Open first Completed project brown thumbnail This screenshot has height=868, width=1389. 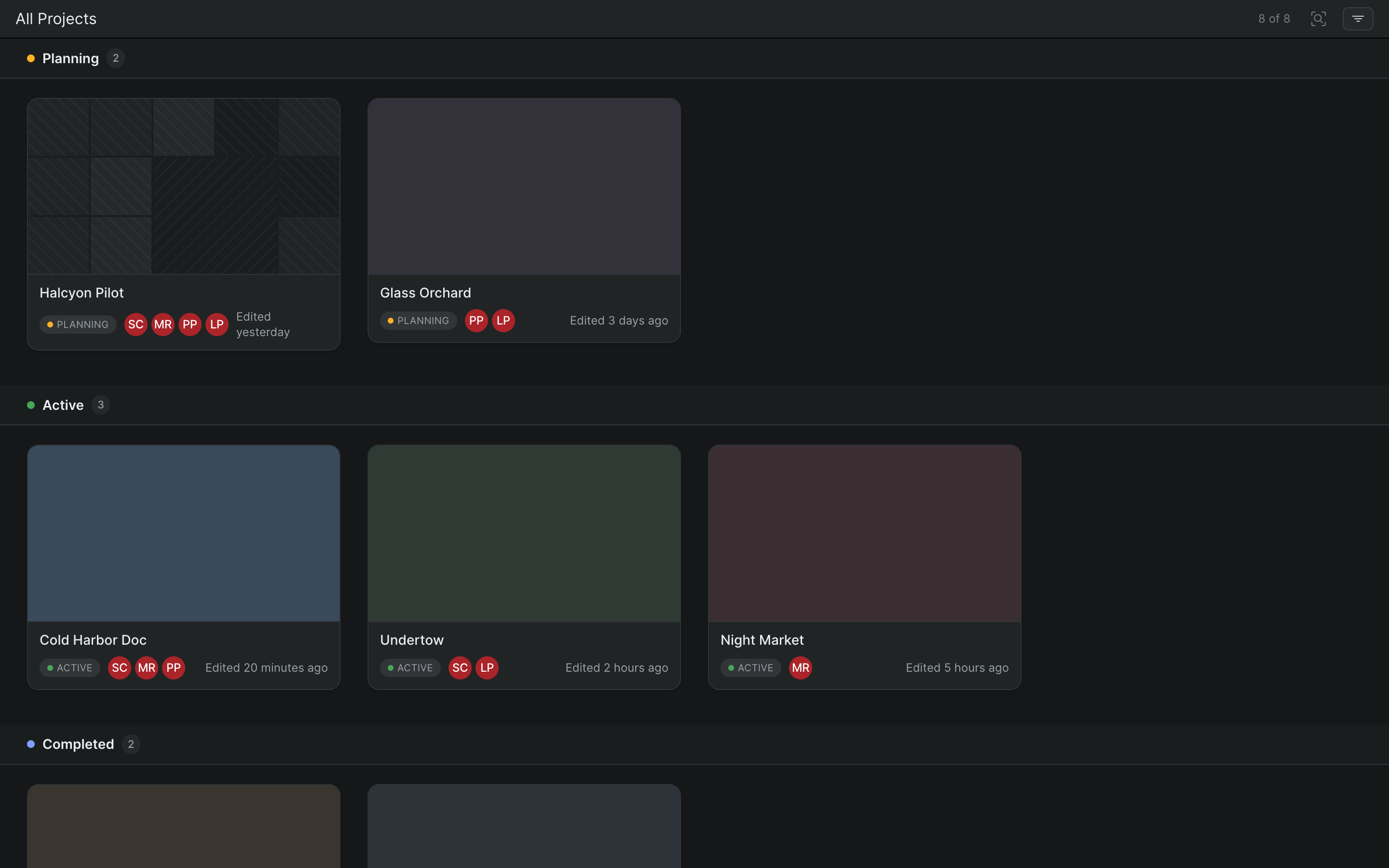(184, 827)
